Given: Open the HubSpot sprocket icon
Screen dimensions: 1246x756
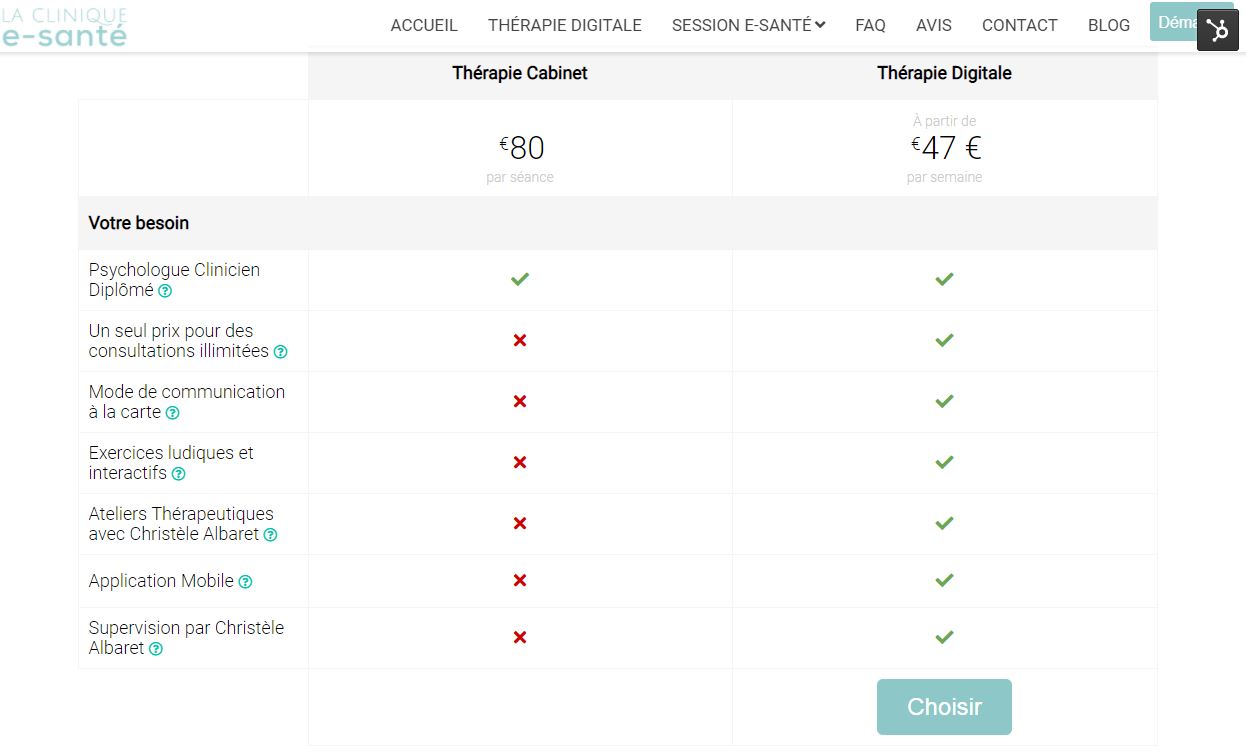Looking at the screenshot, I should click(x=1218, y=30).
